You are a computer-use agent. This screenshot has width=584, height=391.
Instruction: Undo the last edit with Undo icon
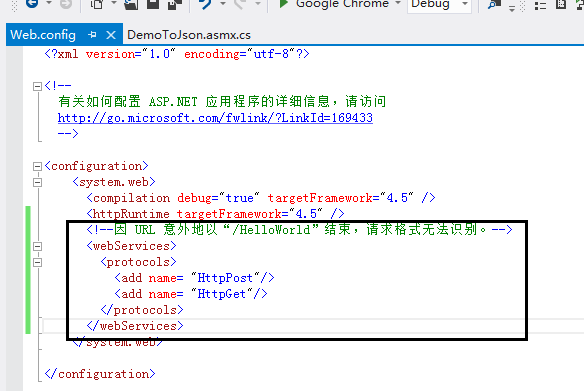[x=205, y=4]
